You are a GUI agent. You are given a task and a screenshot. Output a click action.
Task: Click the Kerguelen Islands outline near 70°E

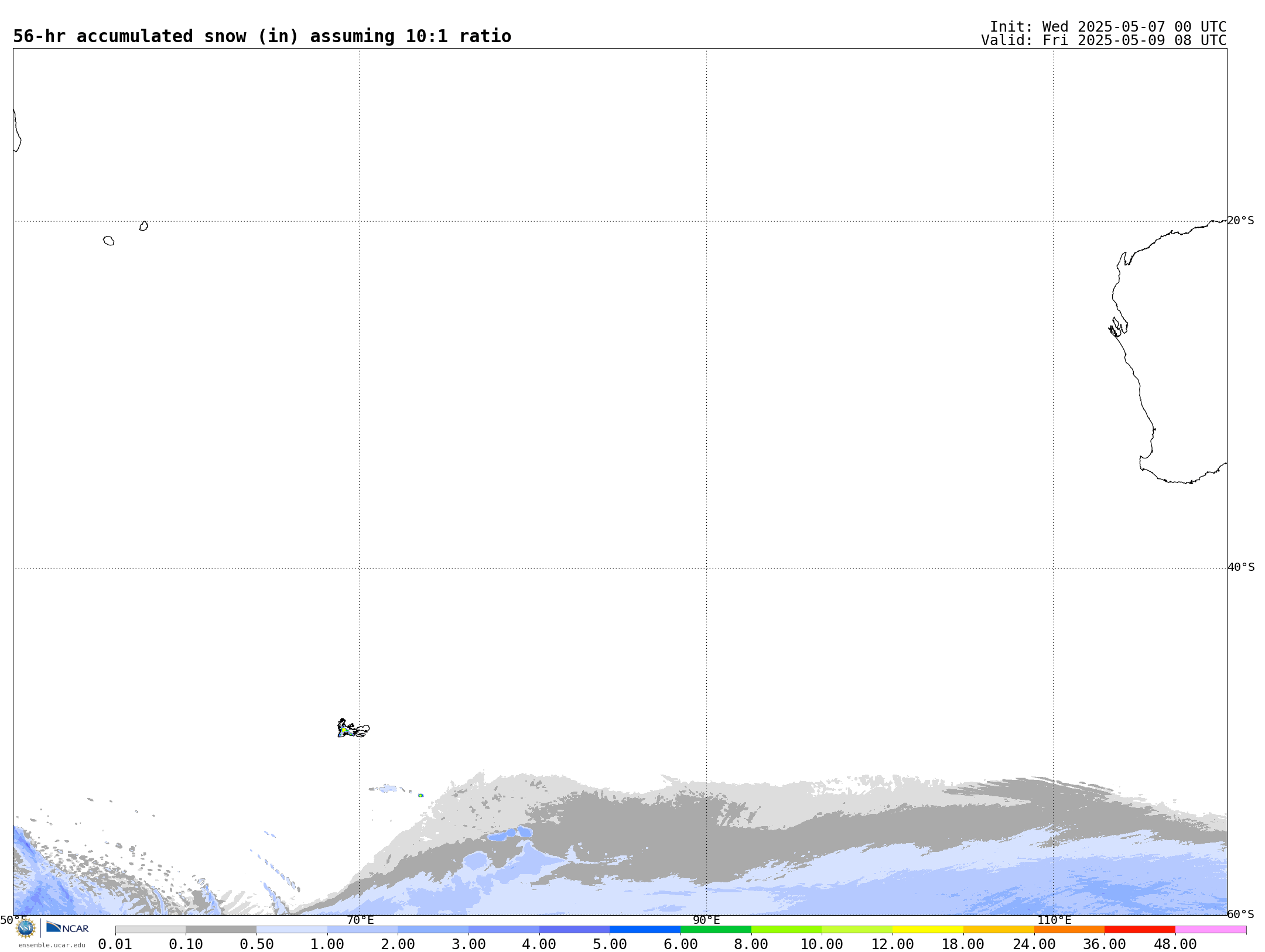click(353, 728)
